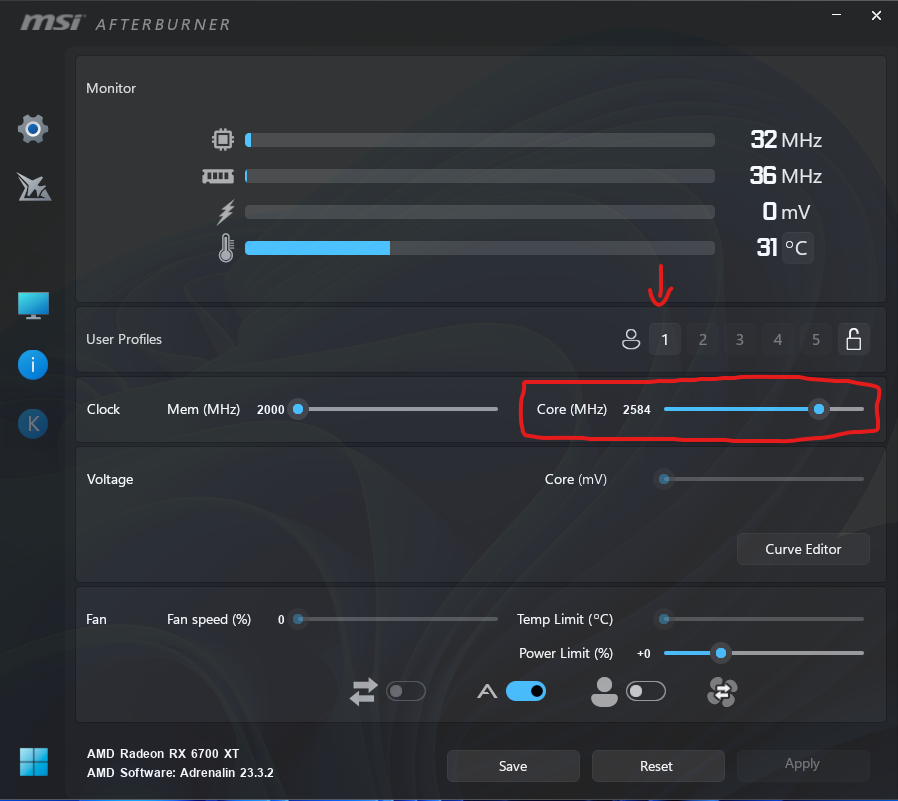898x801 pixels.
Task: Minimize the Afterburner window
Action: click(836, 15)
